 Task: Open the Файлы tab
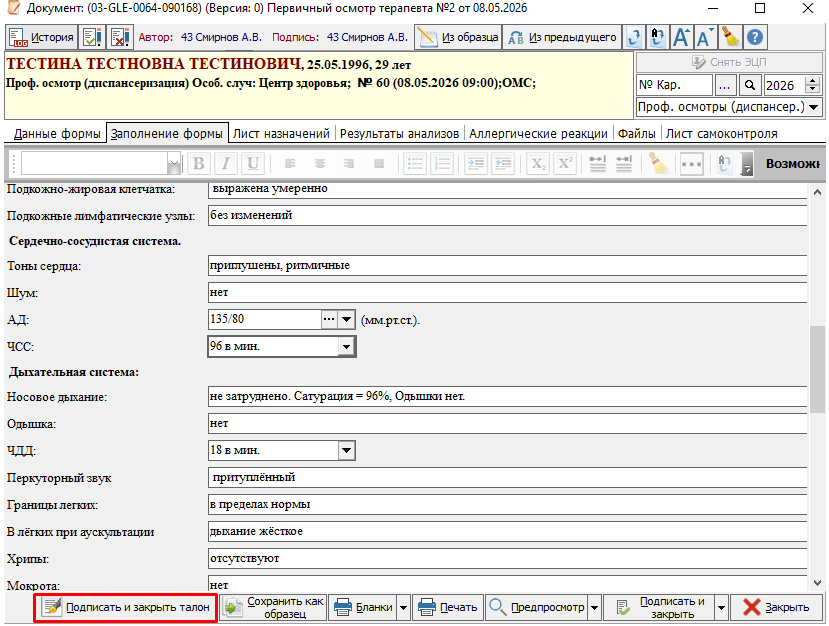[637, 134]
